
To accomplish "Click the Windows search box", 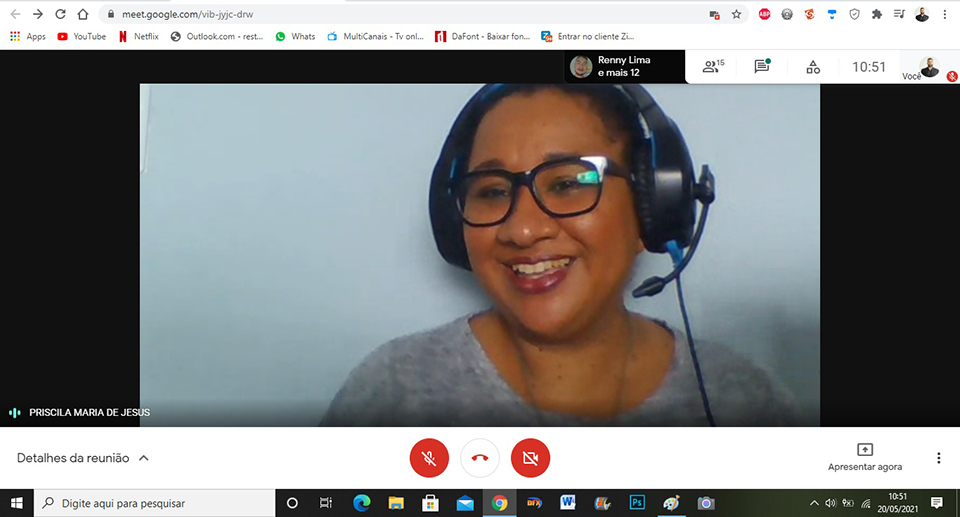I will pos(155,503).
